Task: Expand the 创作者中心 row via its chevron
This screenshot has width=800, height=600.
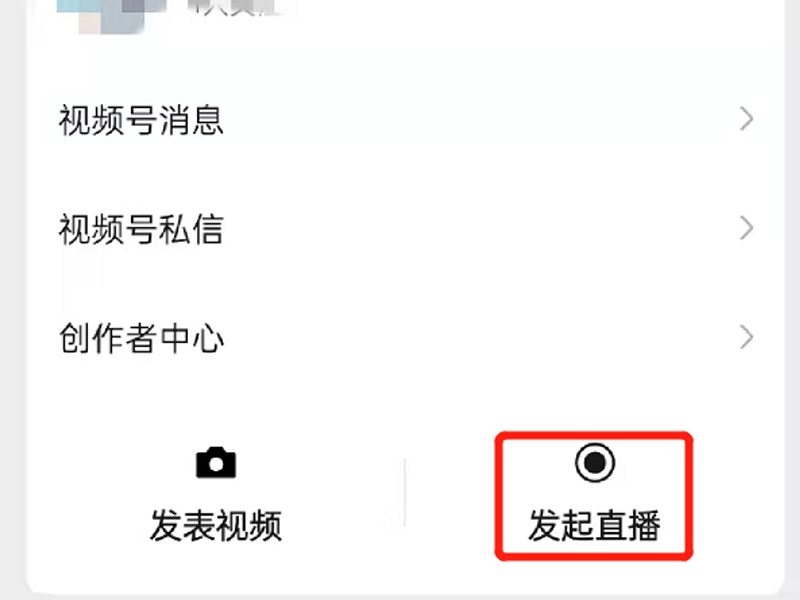Action: [746, 337]
